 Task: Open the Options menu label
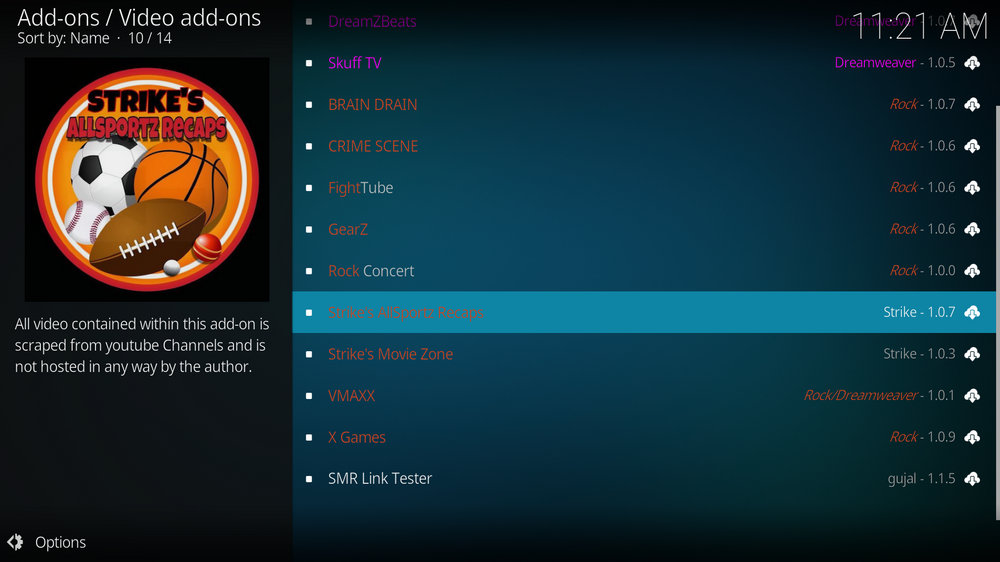tap(61, 542)
